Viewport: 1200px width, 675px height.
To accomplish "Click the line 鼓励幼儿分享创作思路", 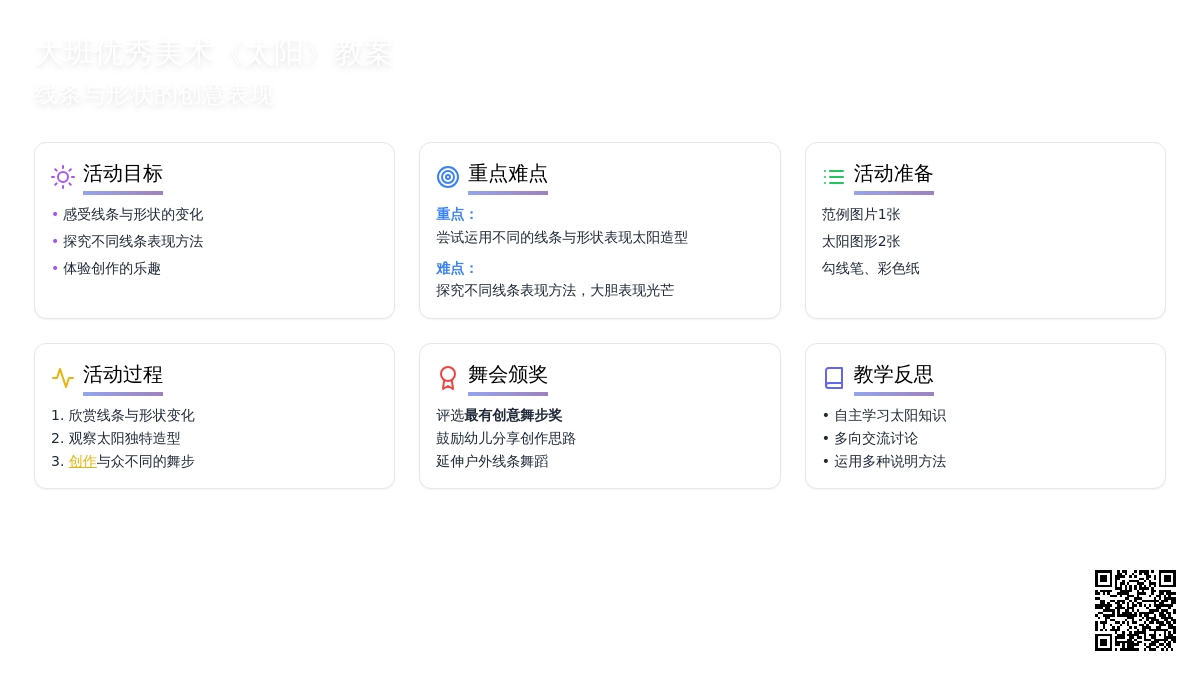I will 506,438.
